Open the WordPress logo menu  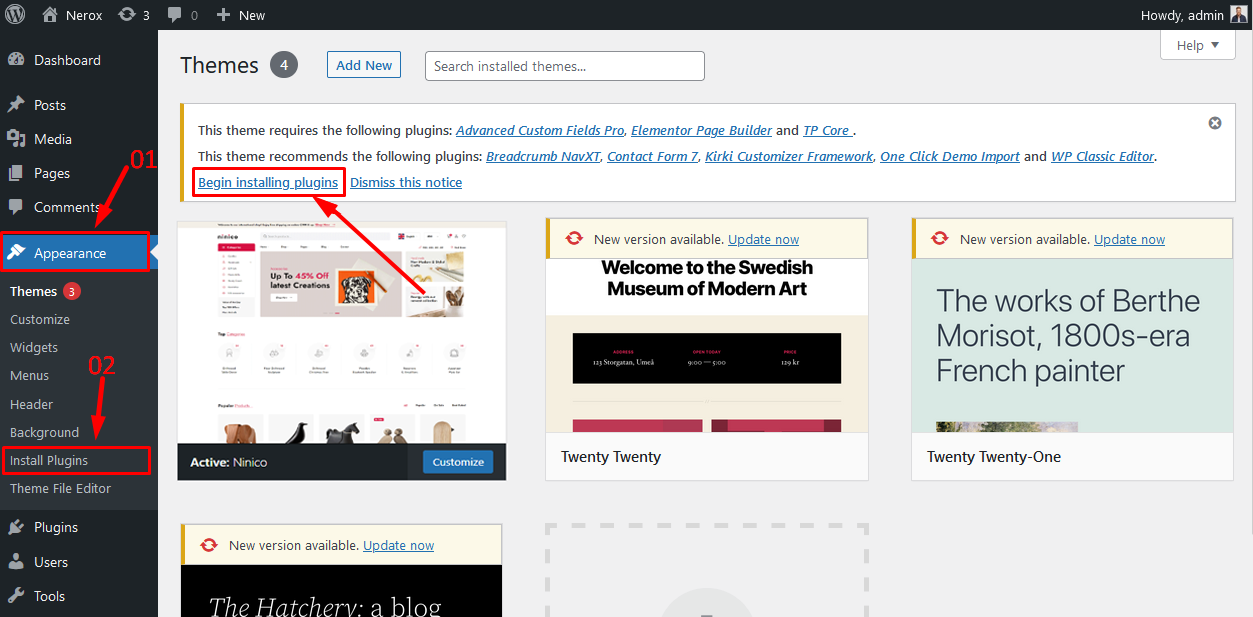15,15
